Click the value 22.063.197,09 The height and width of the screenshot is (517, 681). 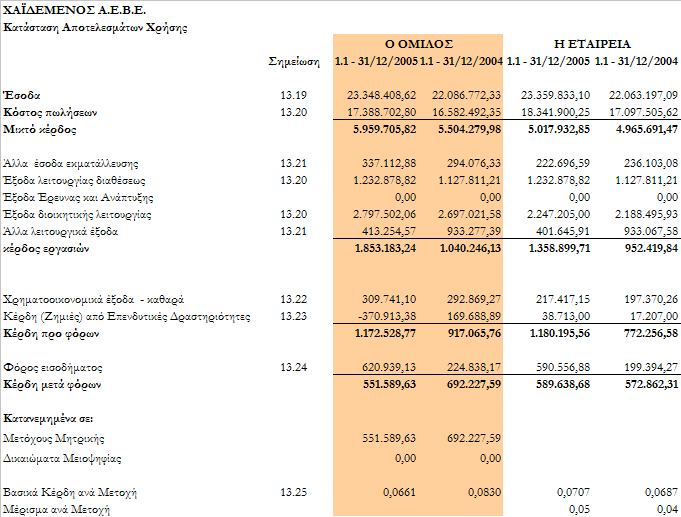(x=643, y=95)
